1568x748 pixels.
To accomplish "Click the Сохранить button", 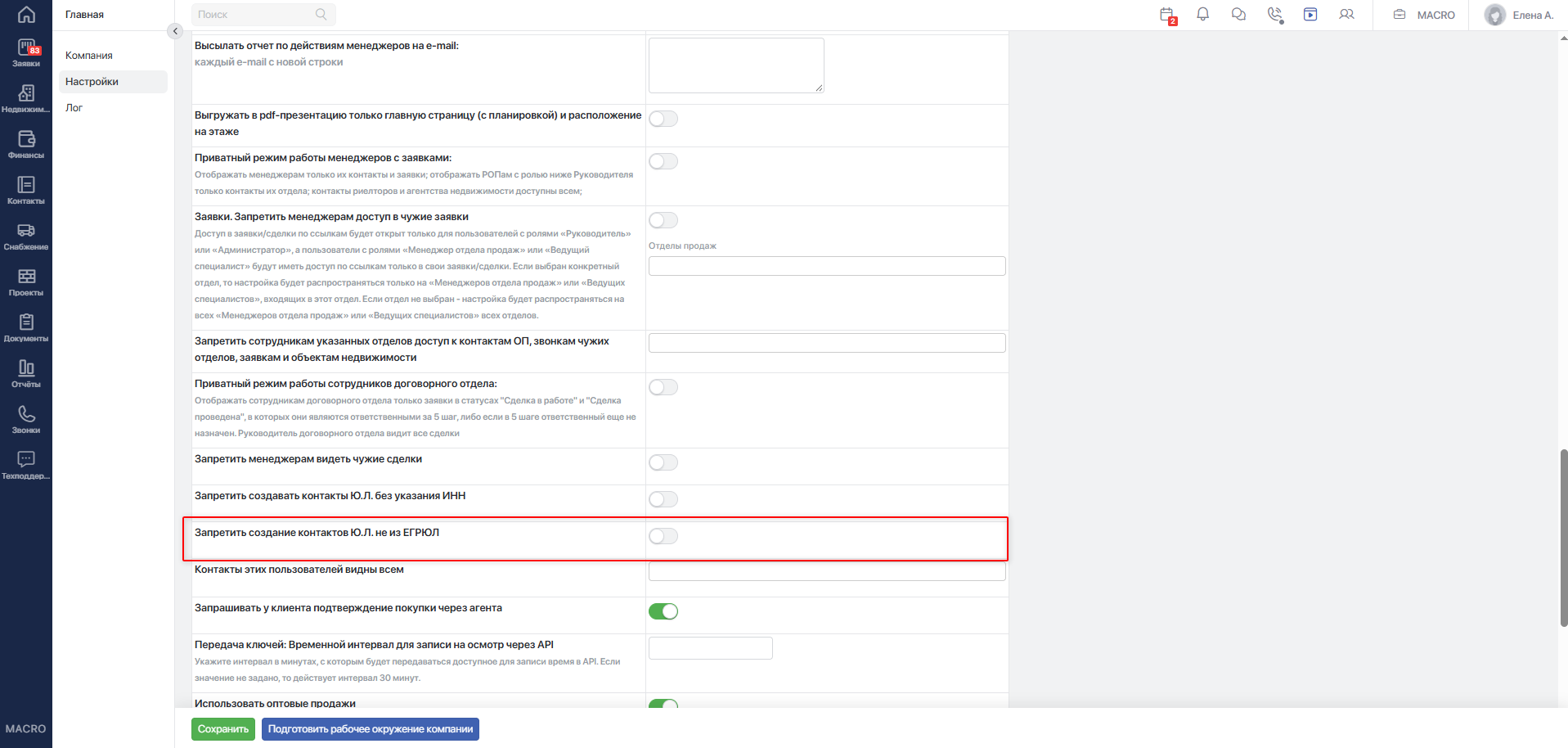I will click(223, 729).
